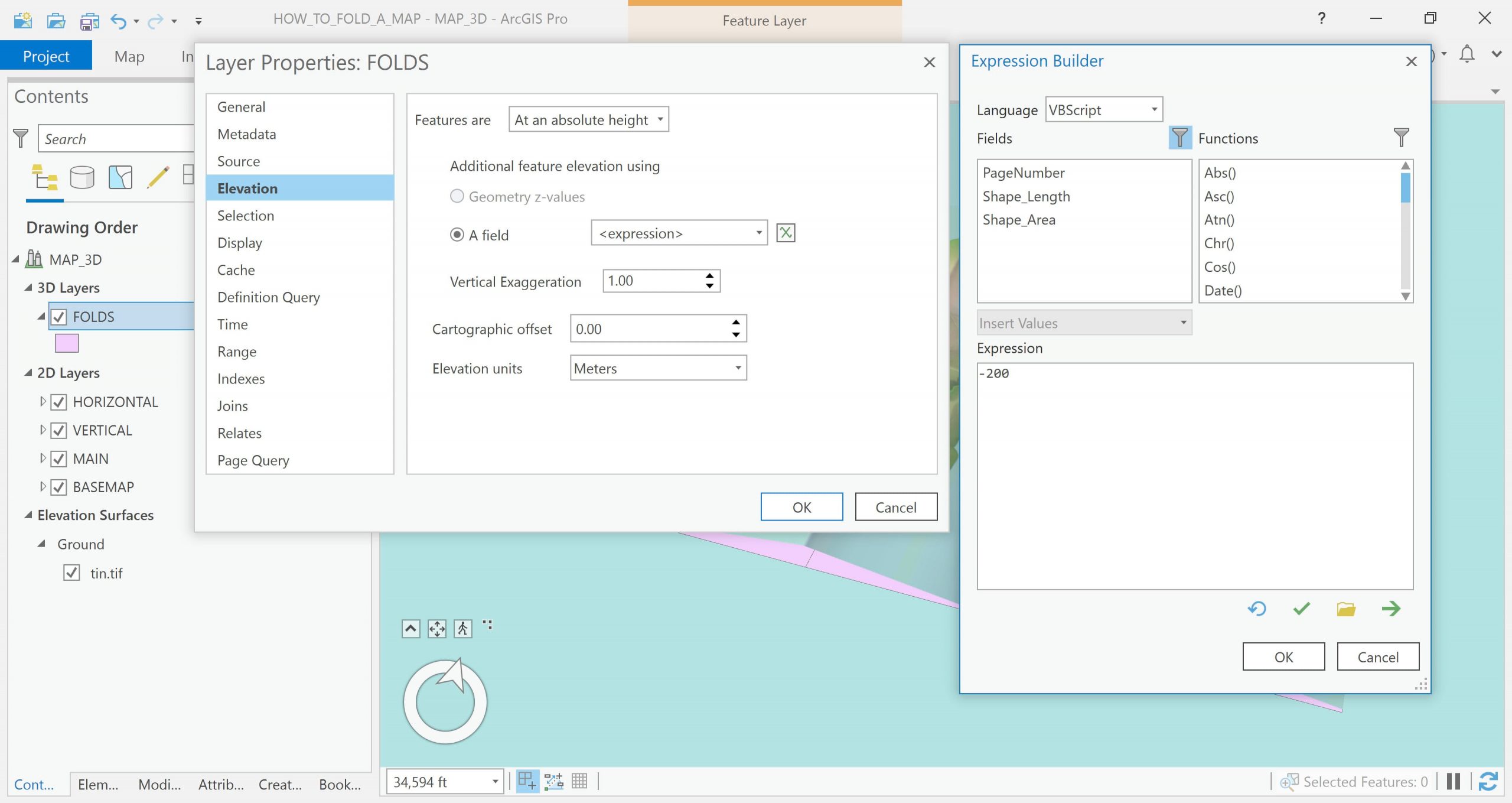Open expression builder icon next to field dropdown

click(x=785, y=233)
